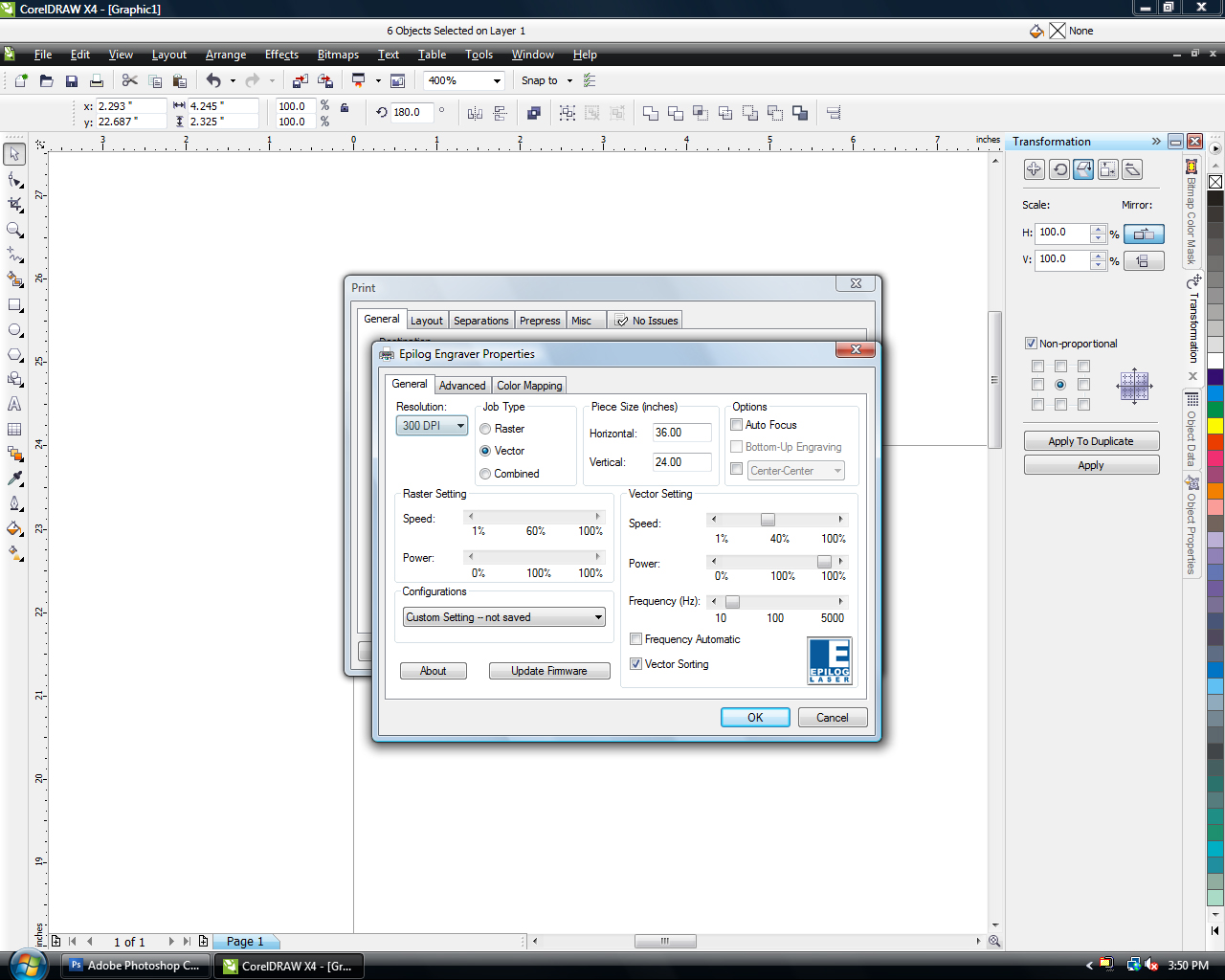Select the Polygon tool in toolbox

(x=14, y=355)
